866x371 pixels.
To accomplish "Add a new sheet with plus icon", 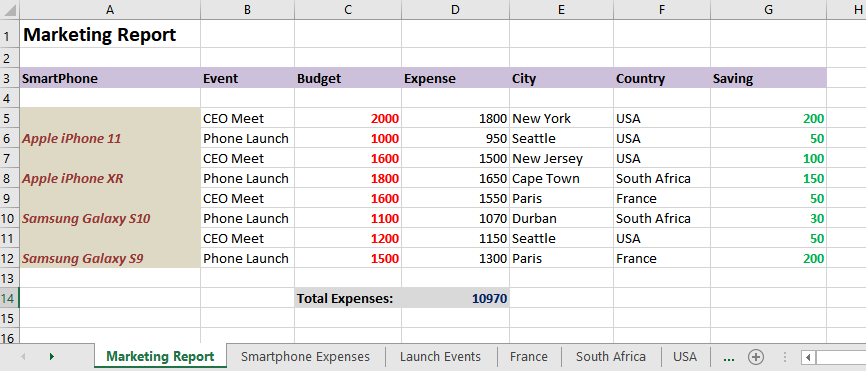I will coord(755,357).
